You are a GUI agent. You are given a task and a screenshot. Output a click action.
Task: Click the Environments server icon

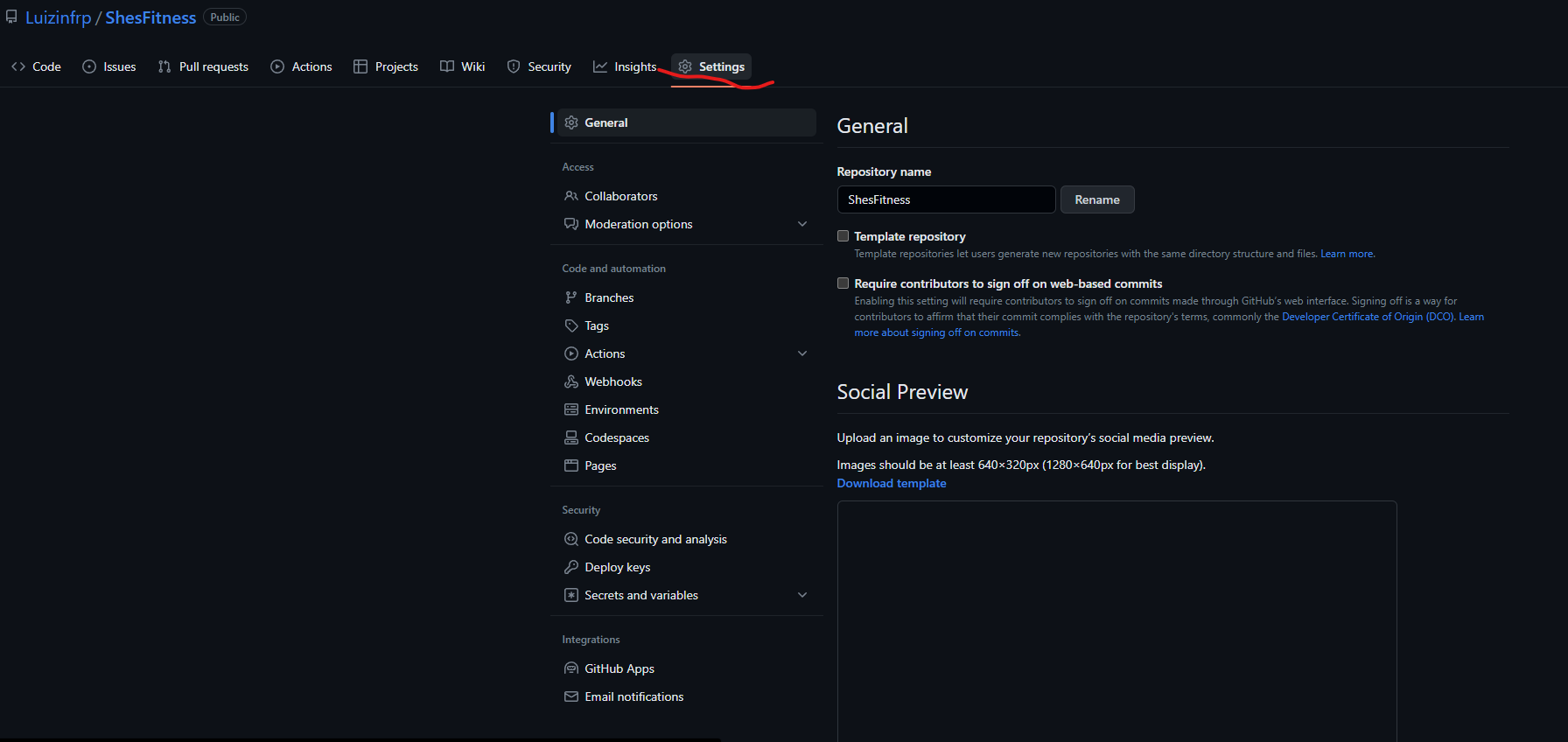pos(571,409)
